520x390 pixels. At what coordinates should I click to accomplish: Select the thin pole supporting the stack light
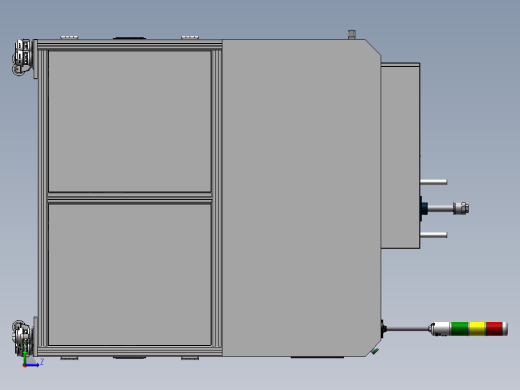pyautogui.click(x=408, y=329)
